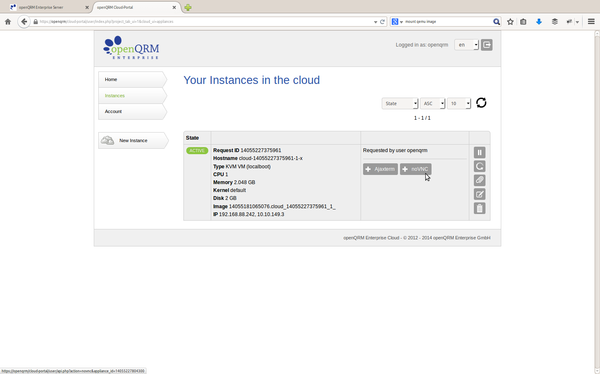Open the Firefox hamburger menu

pos(591,22)
